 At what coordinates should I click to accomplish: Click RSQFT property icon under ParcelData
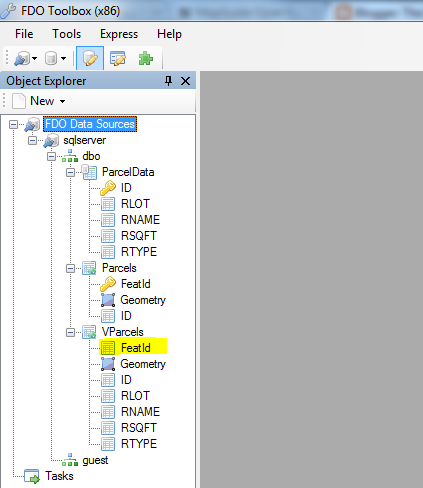click(x=108, y=236)
